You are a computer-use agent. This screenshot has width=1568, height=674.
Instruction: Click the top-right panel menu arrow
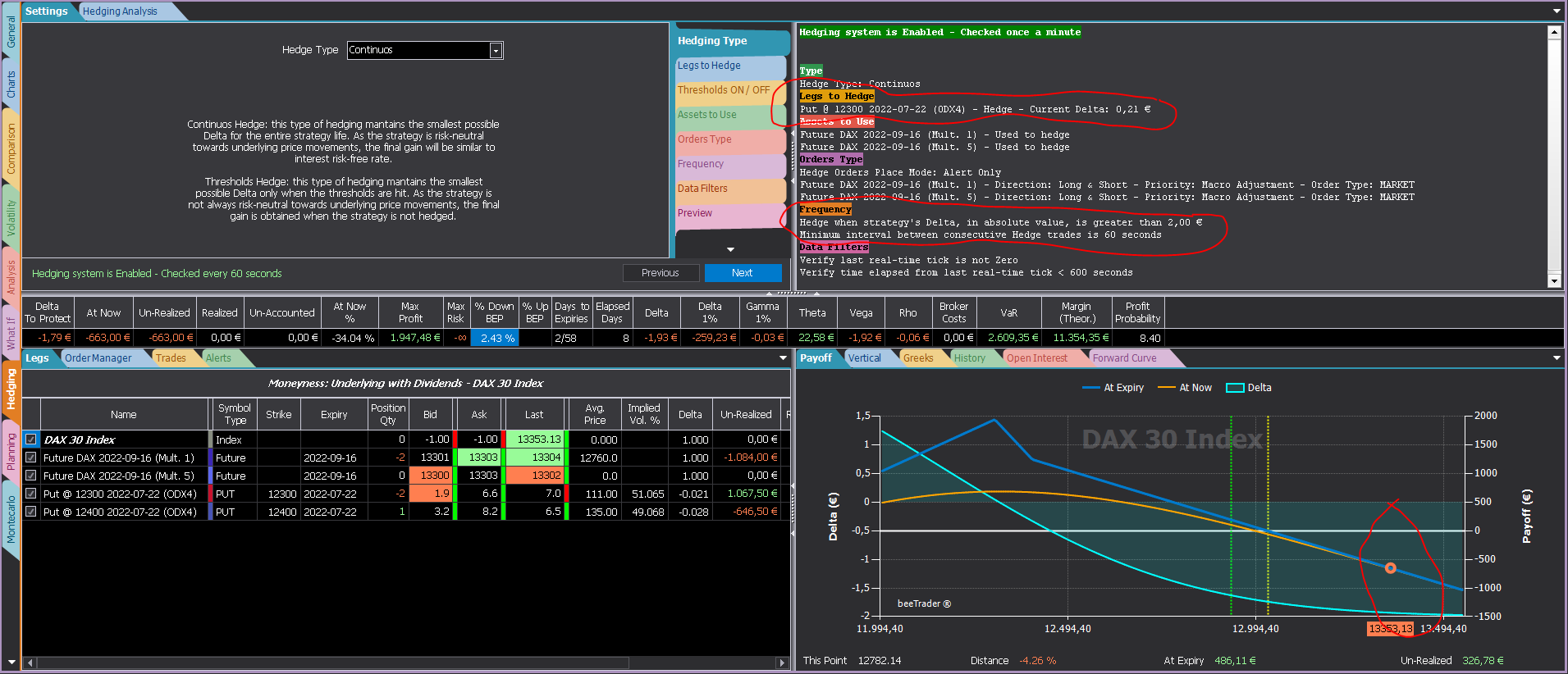click(1557, 11)
